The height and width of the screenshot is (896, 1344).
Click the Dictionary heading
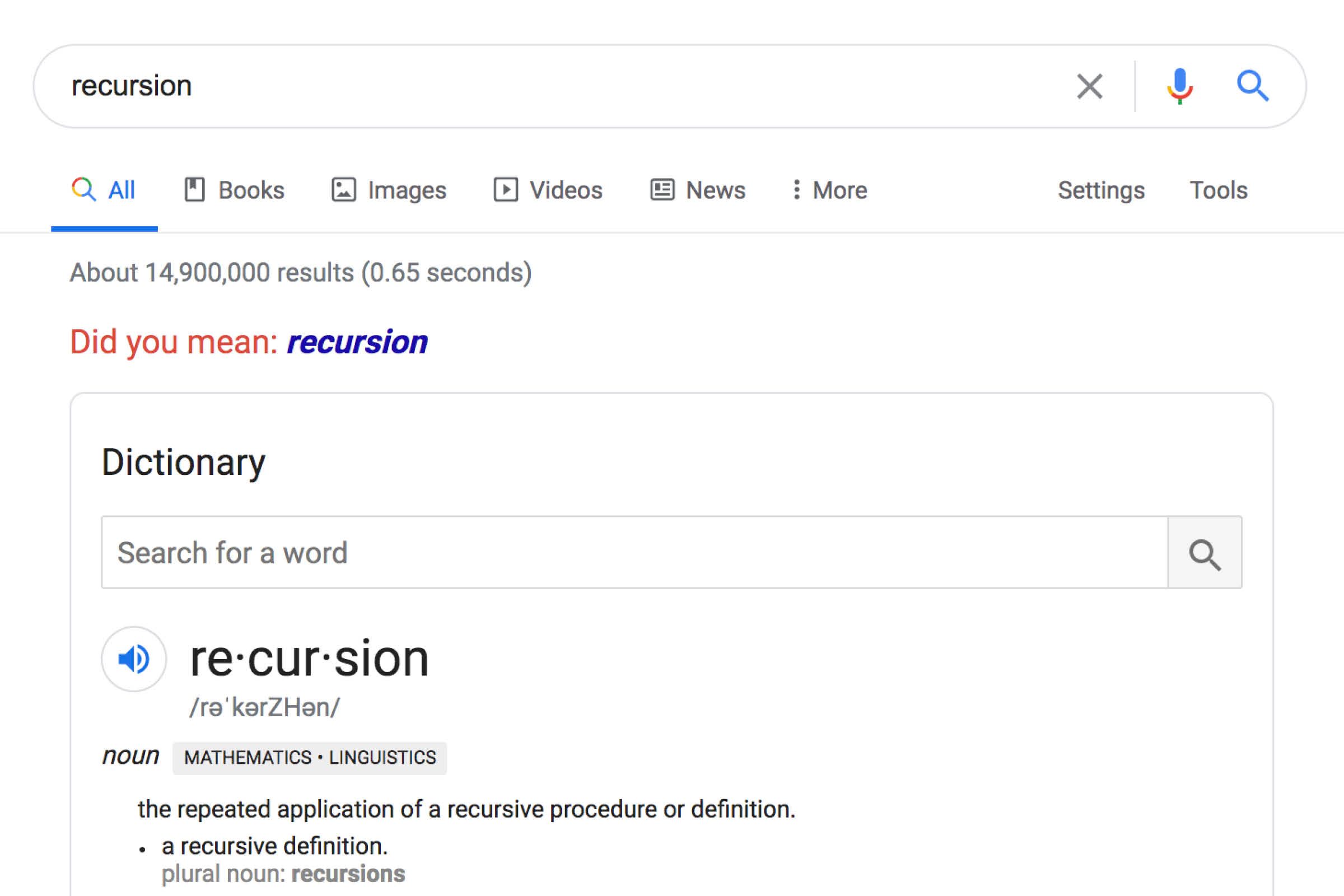[x=184, y=461]
